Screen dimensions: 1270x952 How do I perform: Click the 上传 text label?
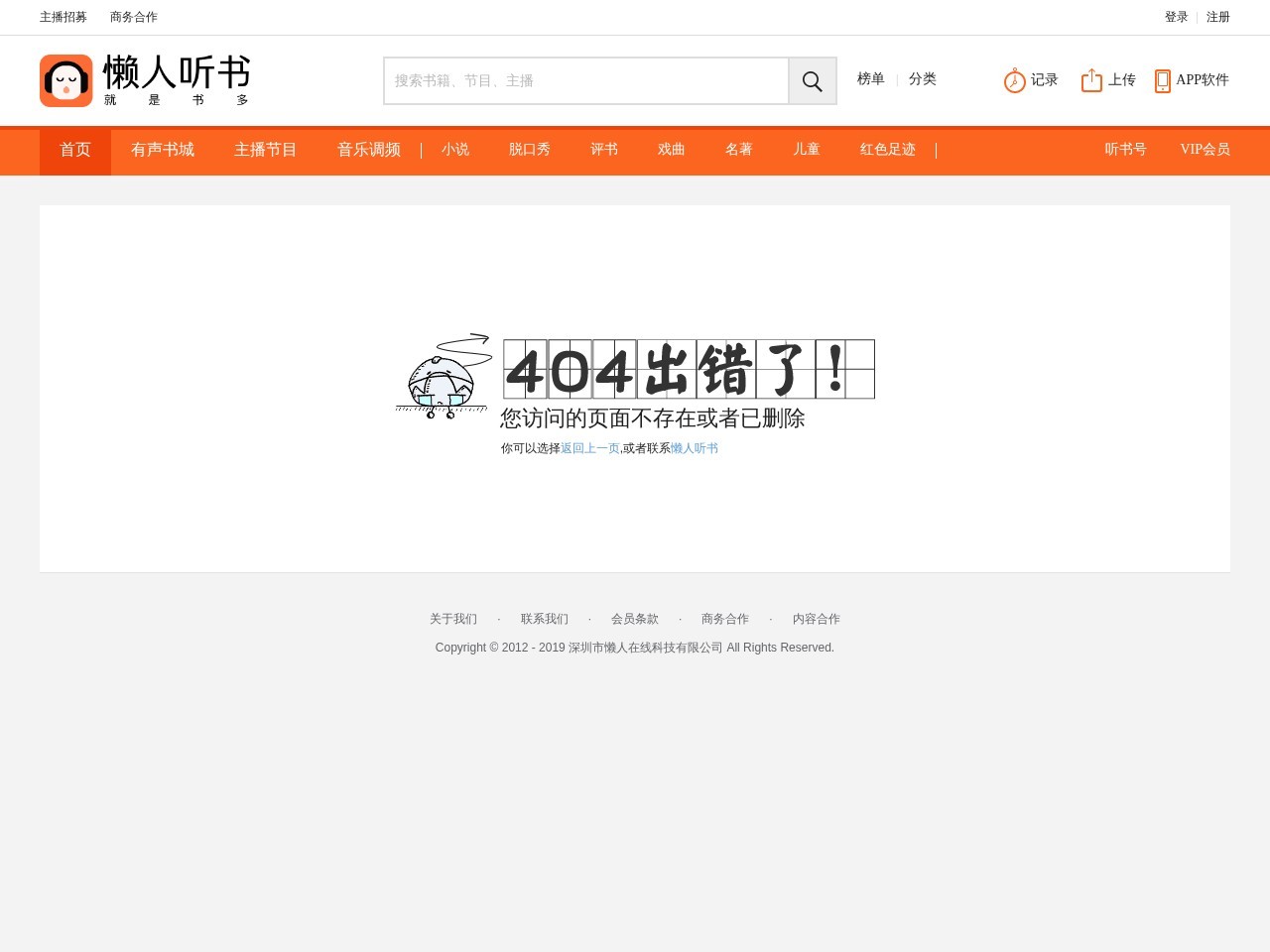click(1122, 80)
